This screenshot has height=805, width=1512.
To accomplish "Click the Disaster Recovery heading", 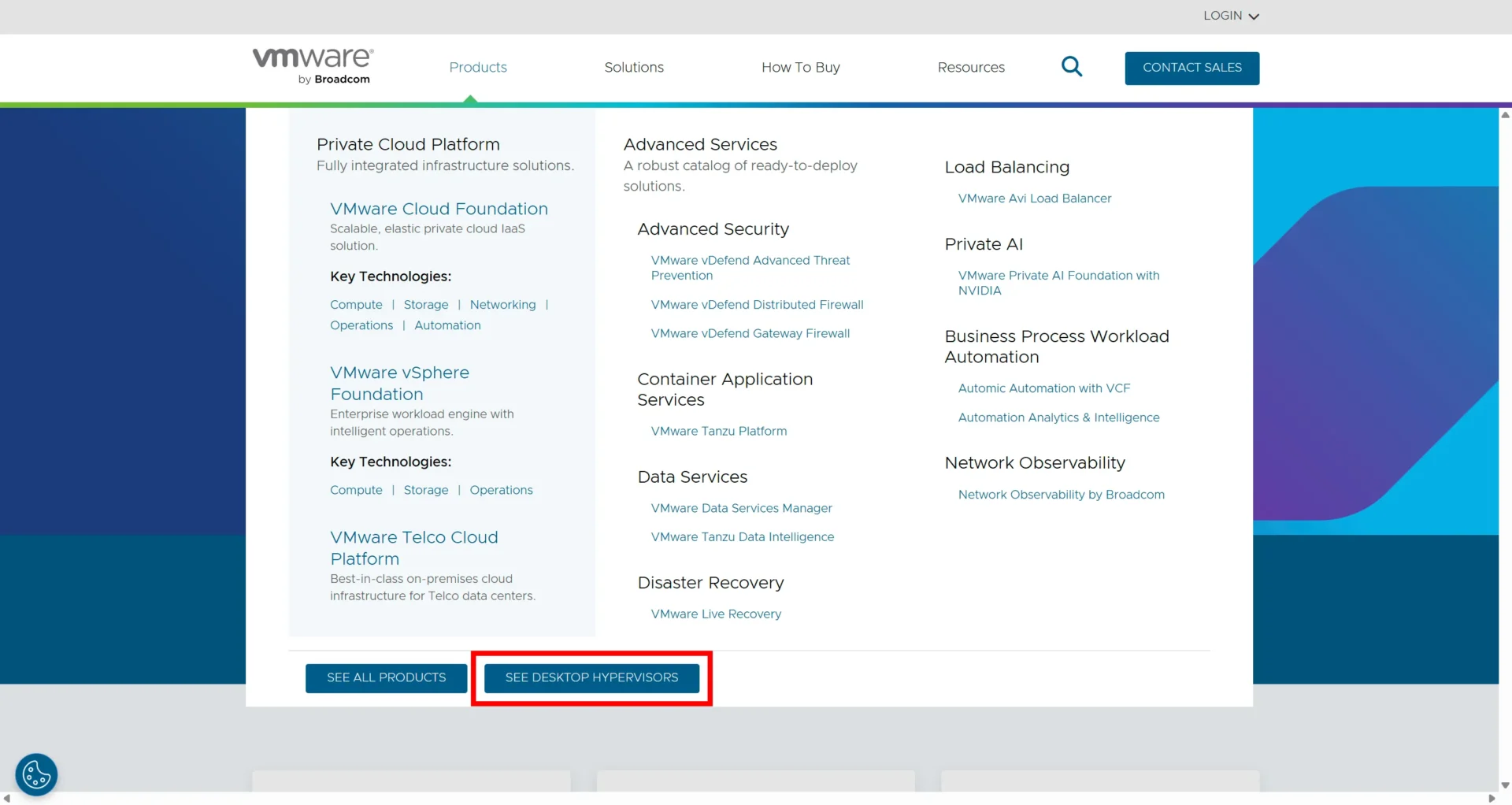I will point(710,583).
